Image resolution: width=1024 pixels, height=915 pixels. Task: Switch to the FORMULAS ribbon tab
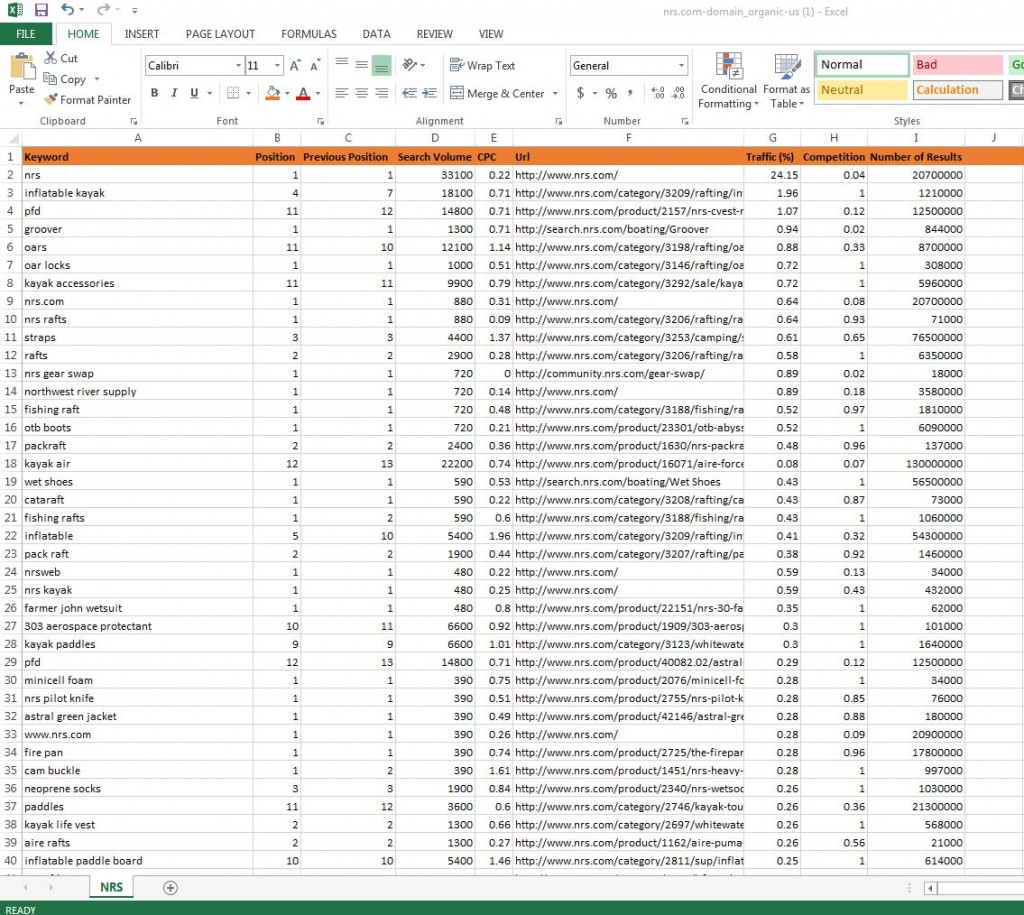[x=308, y=34]
